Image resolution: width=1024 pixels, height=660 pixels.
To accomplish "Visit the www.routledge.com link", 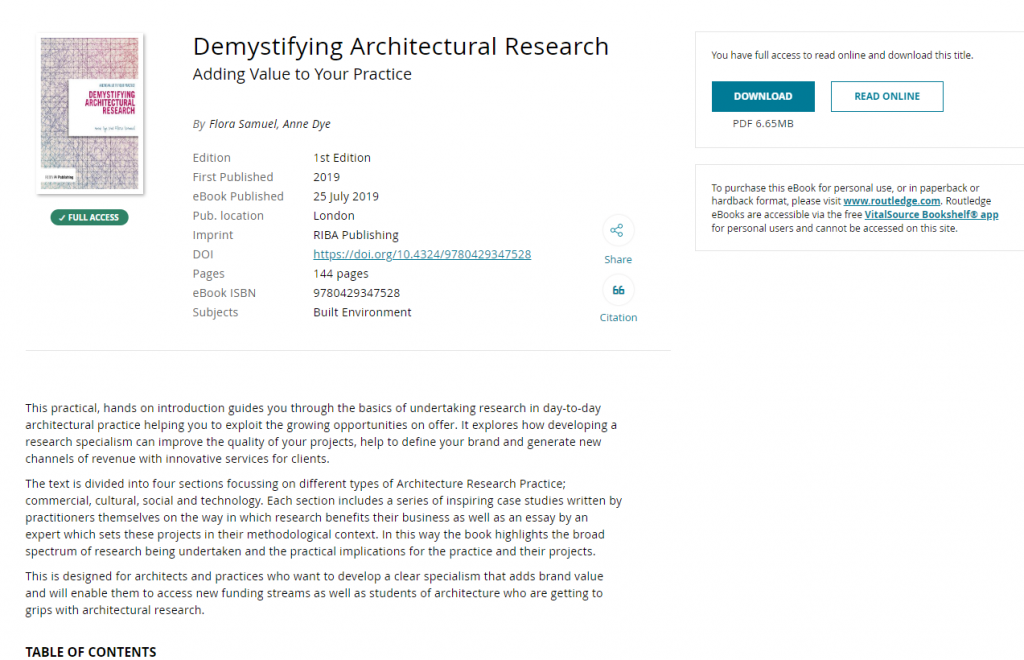I will click(x=891, y=200).
